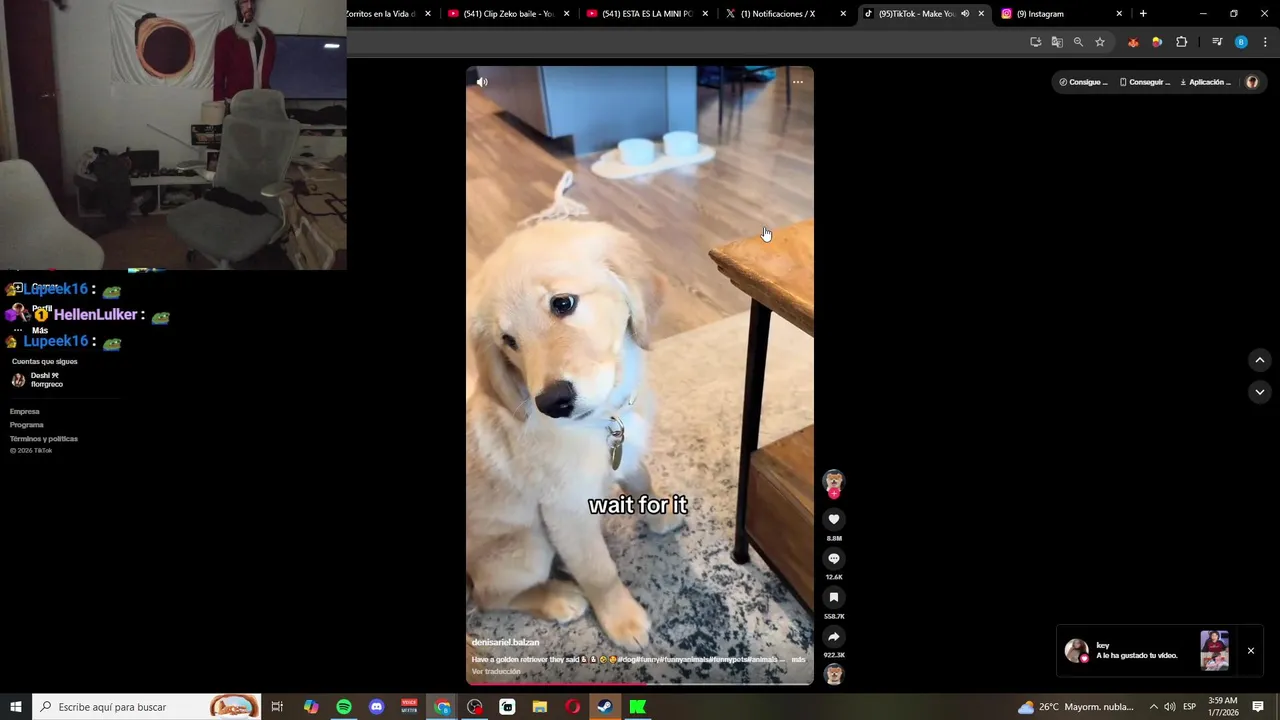Open the video three-dot options menu
The width and height of the screenshot is (1280, 720).
point(797,82)
